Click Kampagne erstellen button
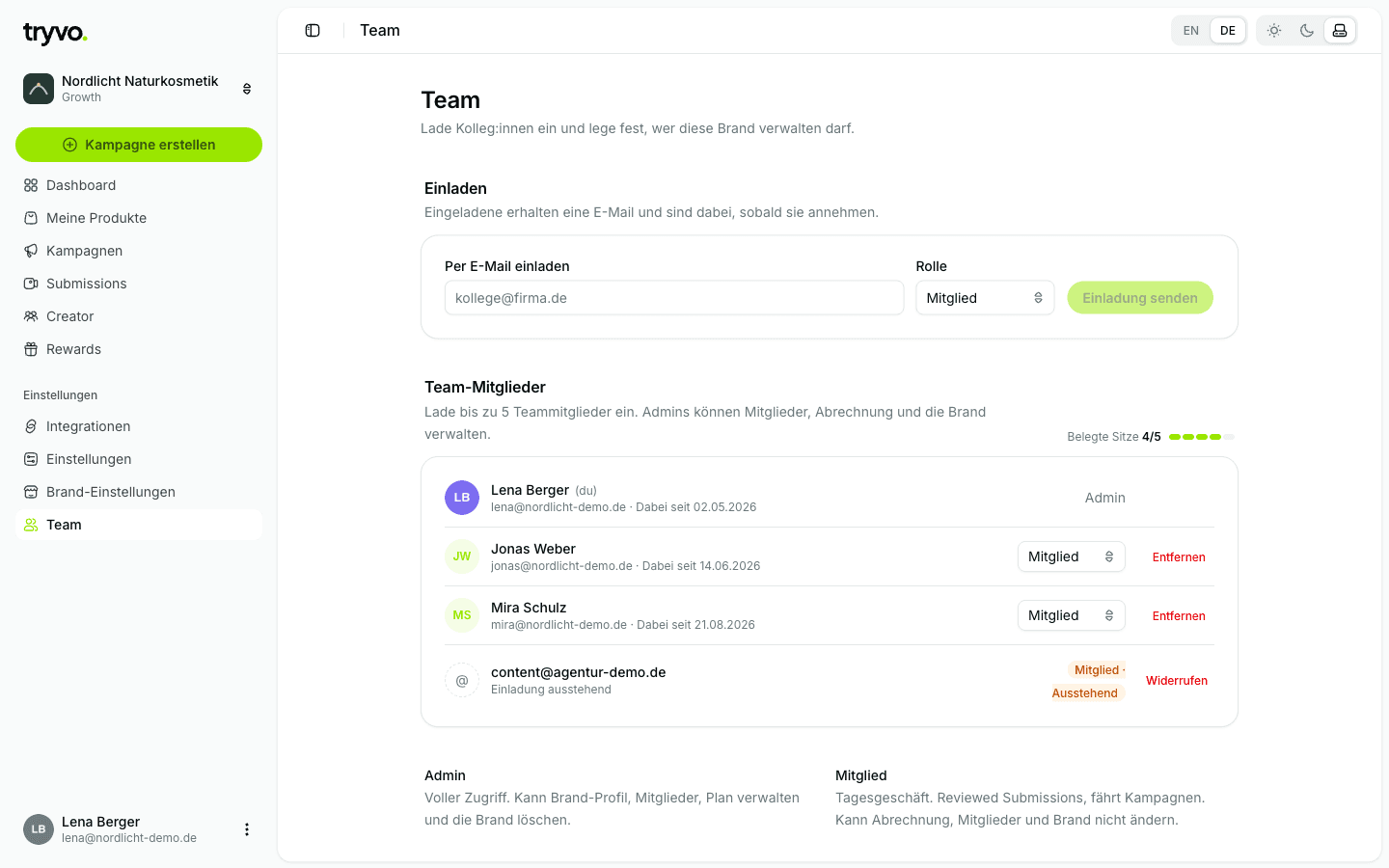Viewport: 1389px width, 868px height. tap(139, 145)
